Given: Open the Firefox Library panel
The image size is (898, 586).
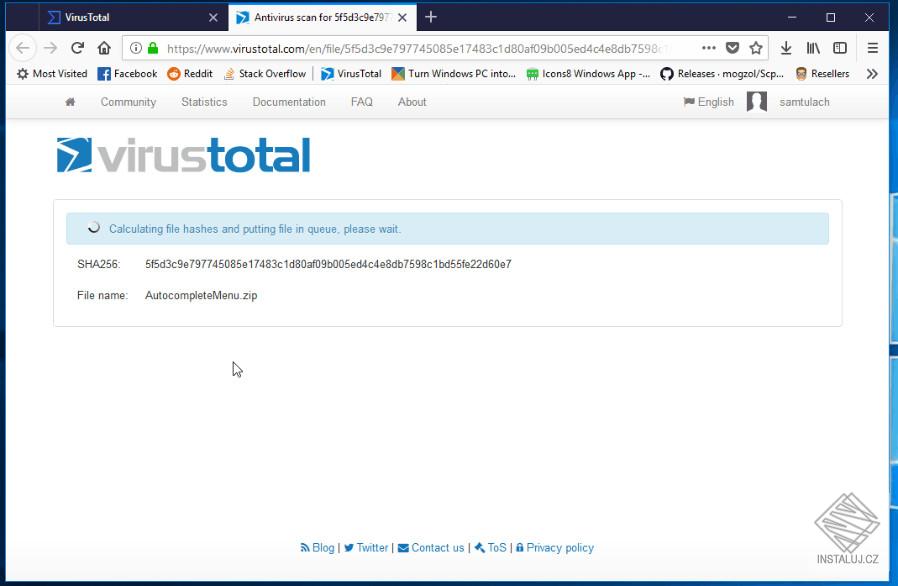Looking at the screenshot, I should point(814,47).
